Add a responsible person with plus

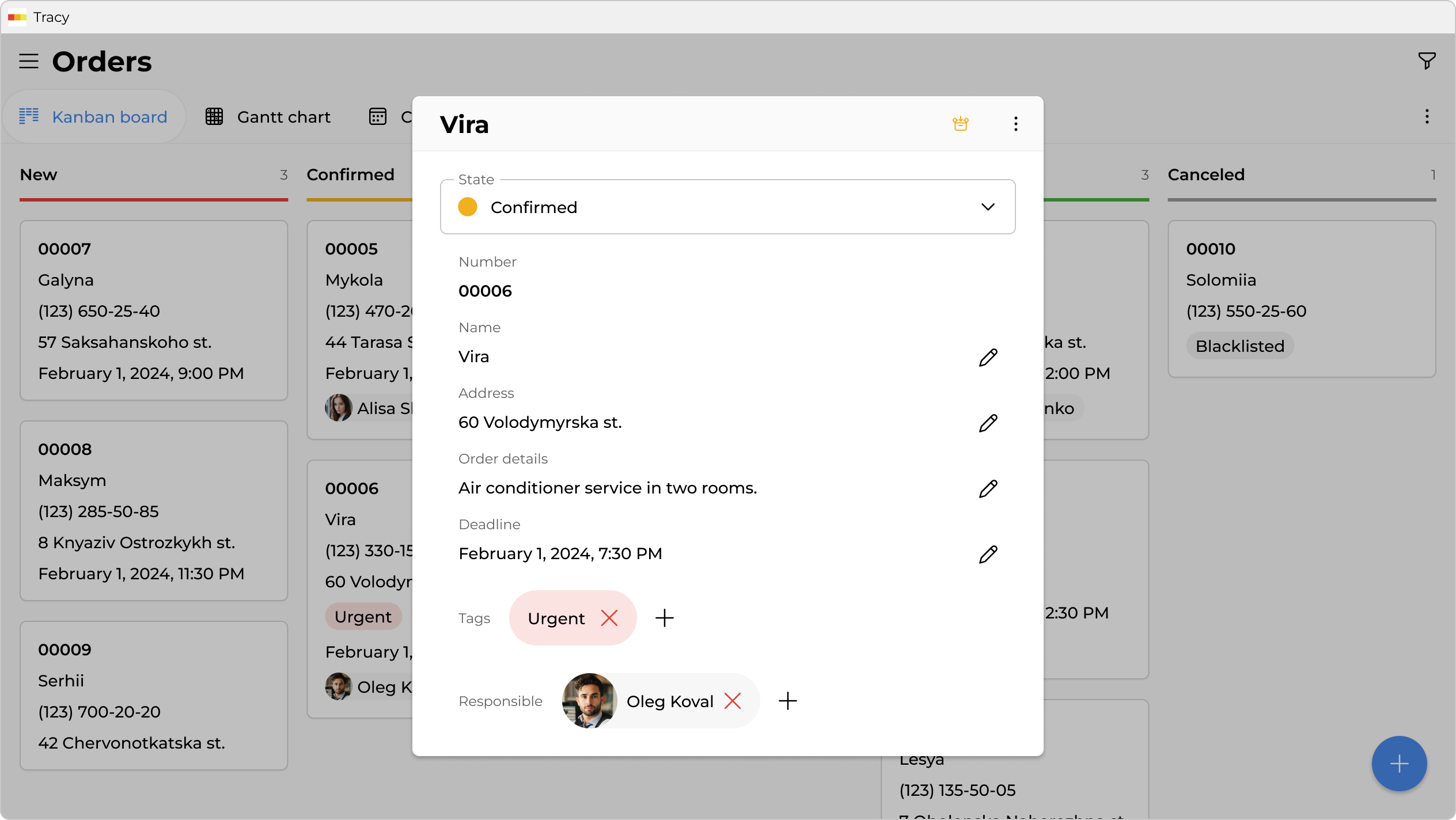pos(787,701)
